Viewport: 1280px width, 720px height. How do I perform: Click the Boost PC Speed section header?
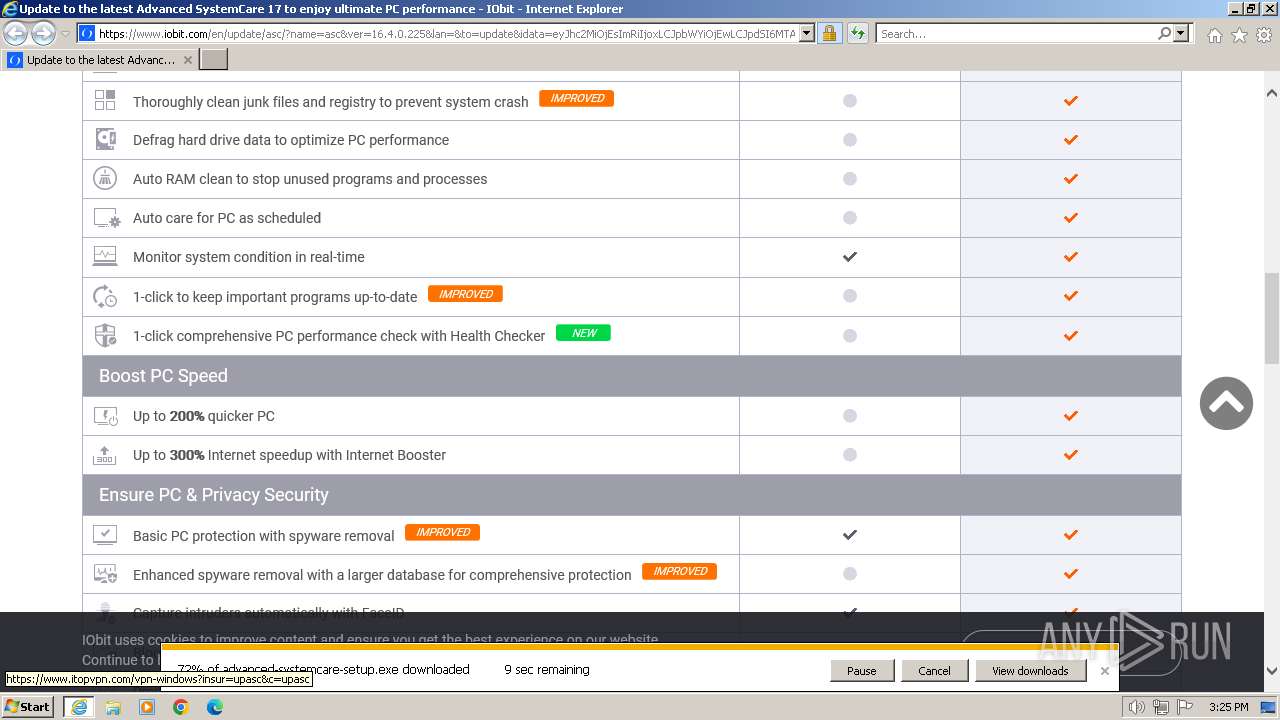click(632, 376)
